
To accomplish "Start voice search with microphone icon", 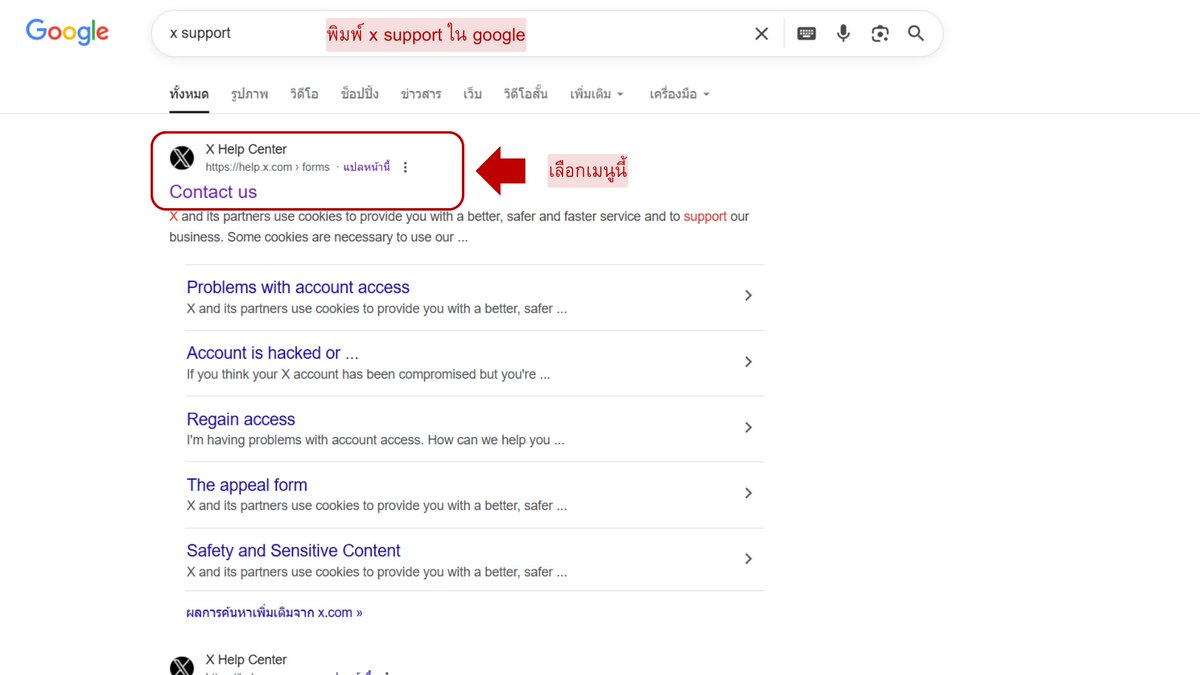I will (x=843, y=34).
